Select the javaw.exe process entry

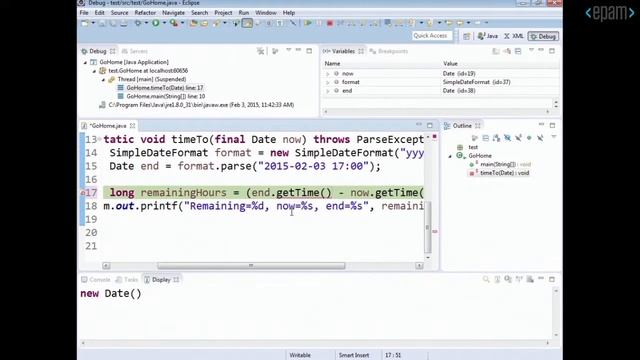201,105
